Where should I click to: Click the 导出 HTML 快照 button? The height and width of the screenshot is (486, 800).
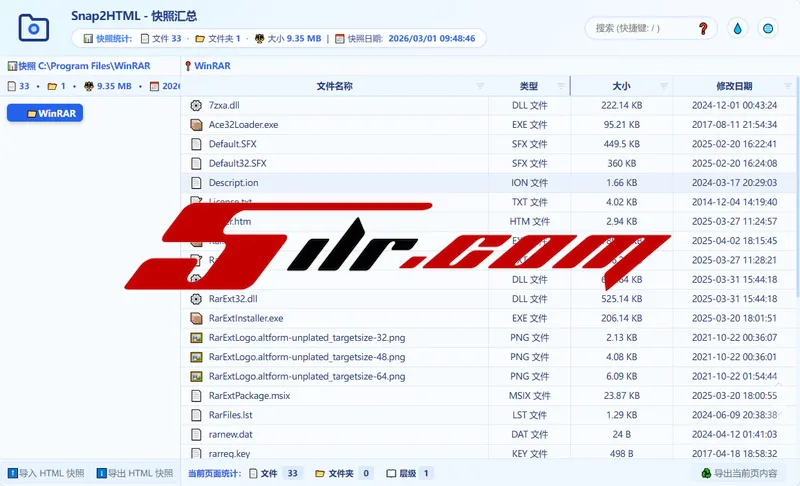pyautogui.click(x=134, y=473)
